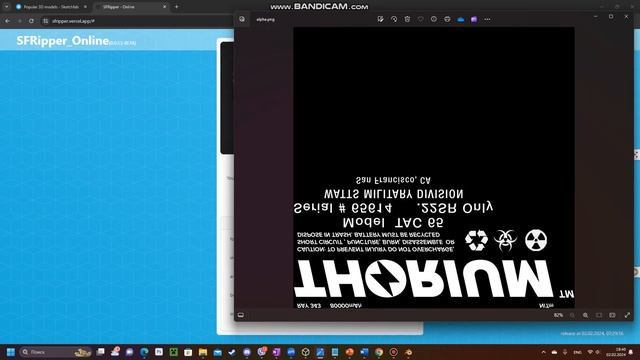Open the browser tab search dropdown arrow
The height and width of the screenshot is (360, 640).
click(x=6, y=7)
